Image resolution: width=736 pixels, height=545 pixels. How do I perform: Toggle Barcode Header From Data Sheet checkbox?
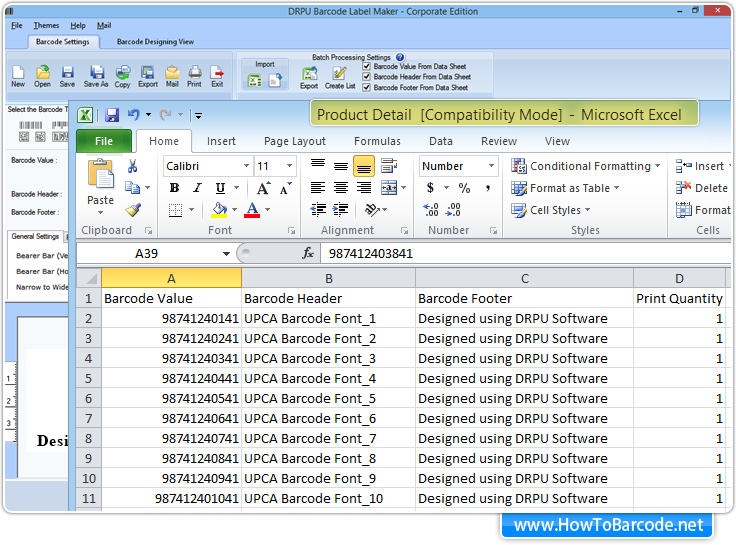point(367,77)
